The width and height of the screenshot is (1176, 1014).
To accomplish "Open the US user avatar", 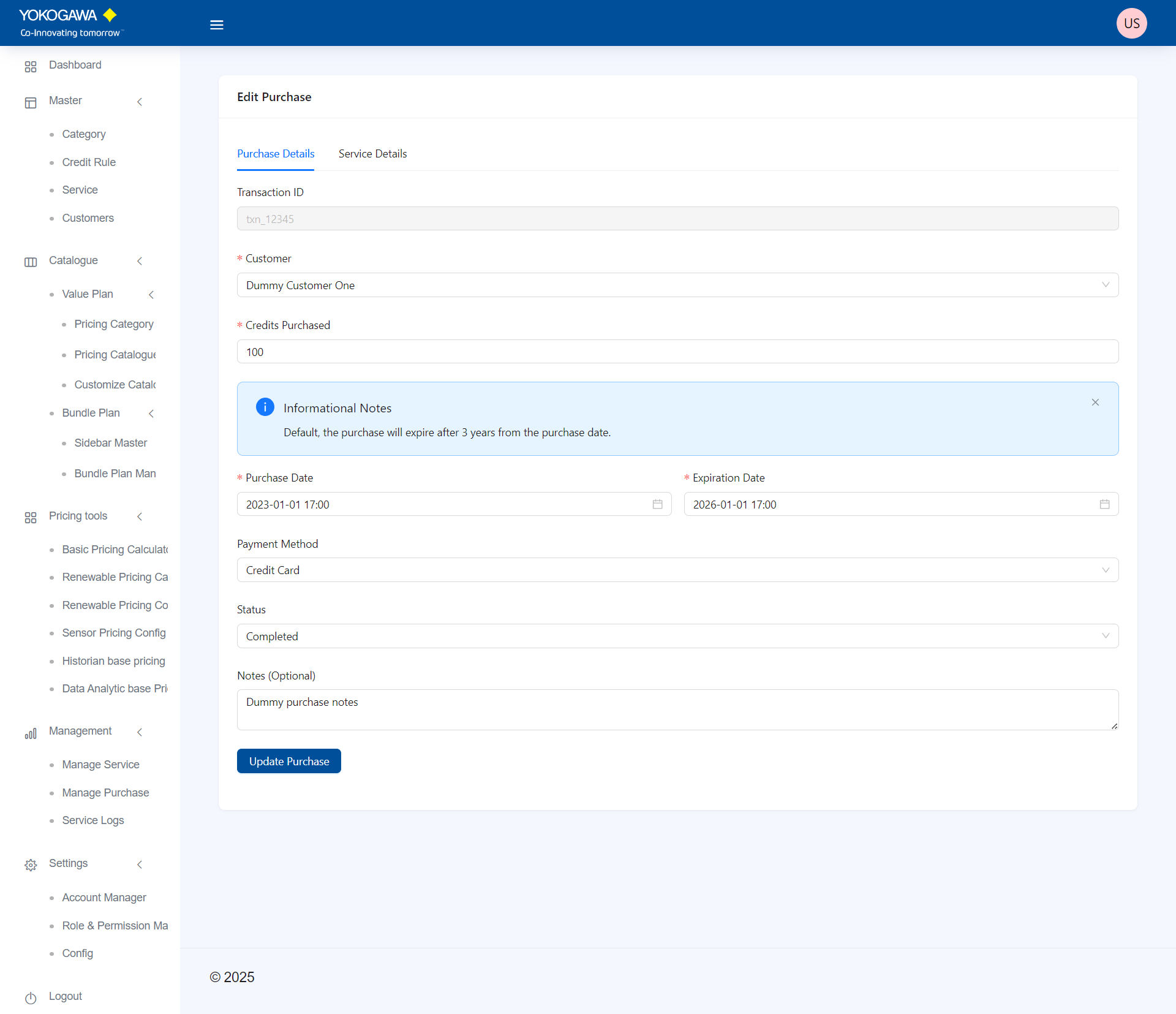I will [1131, 23].
